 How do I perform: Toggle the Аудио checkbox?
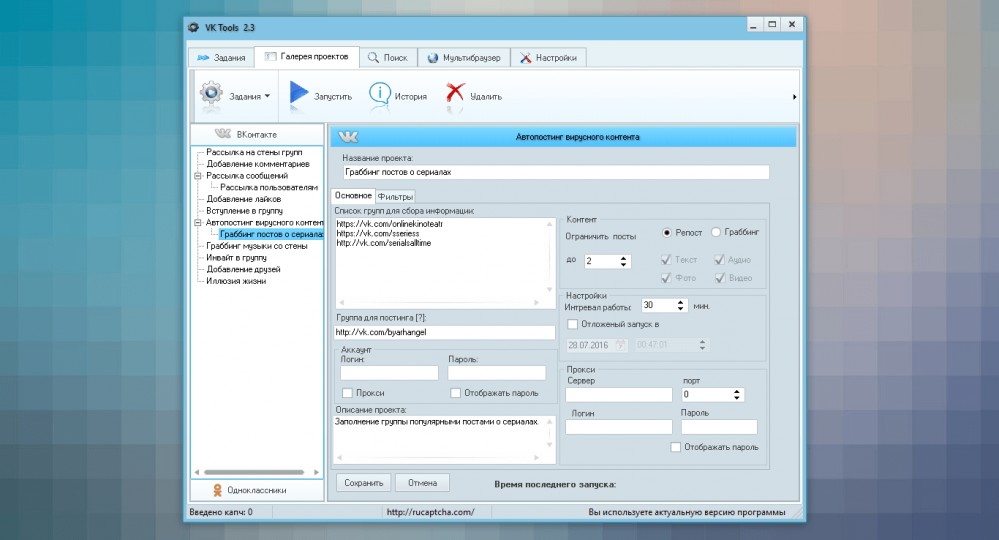coord(719,259)
